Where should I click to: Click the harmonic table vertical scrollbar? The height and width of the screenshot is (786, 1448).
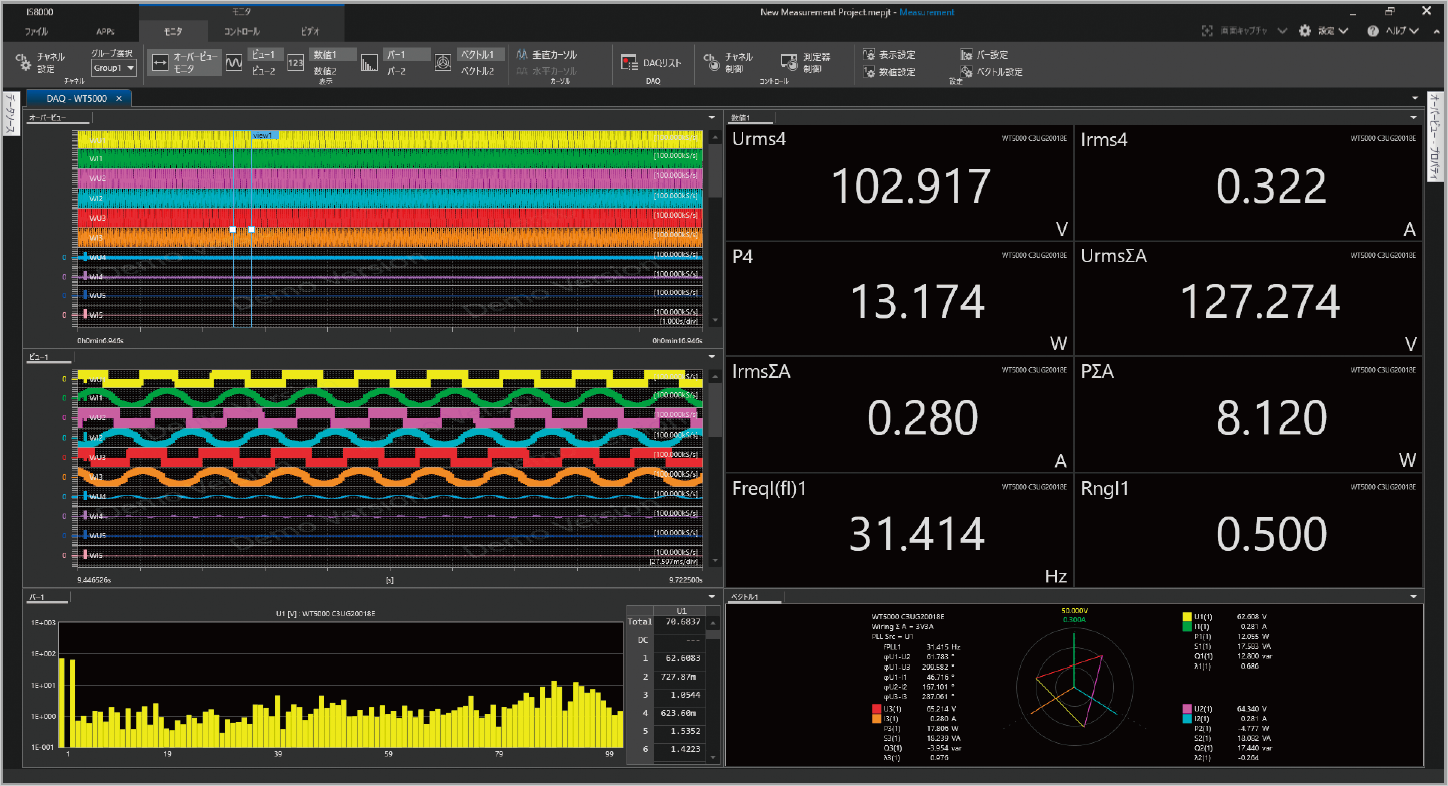coord(713,690)
